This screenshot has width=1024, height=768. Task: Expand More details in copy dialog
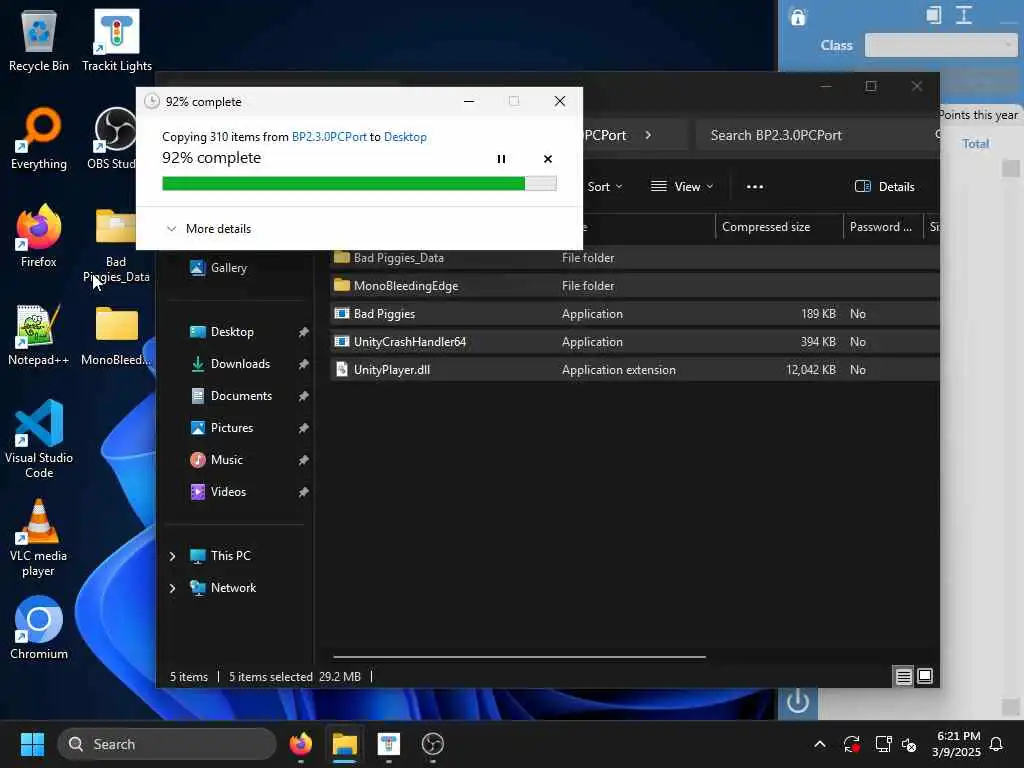pos(209,229)
